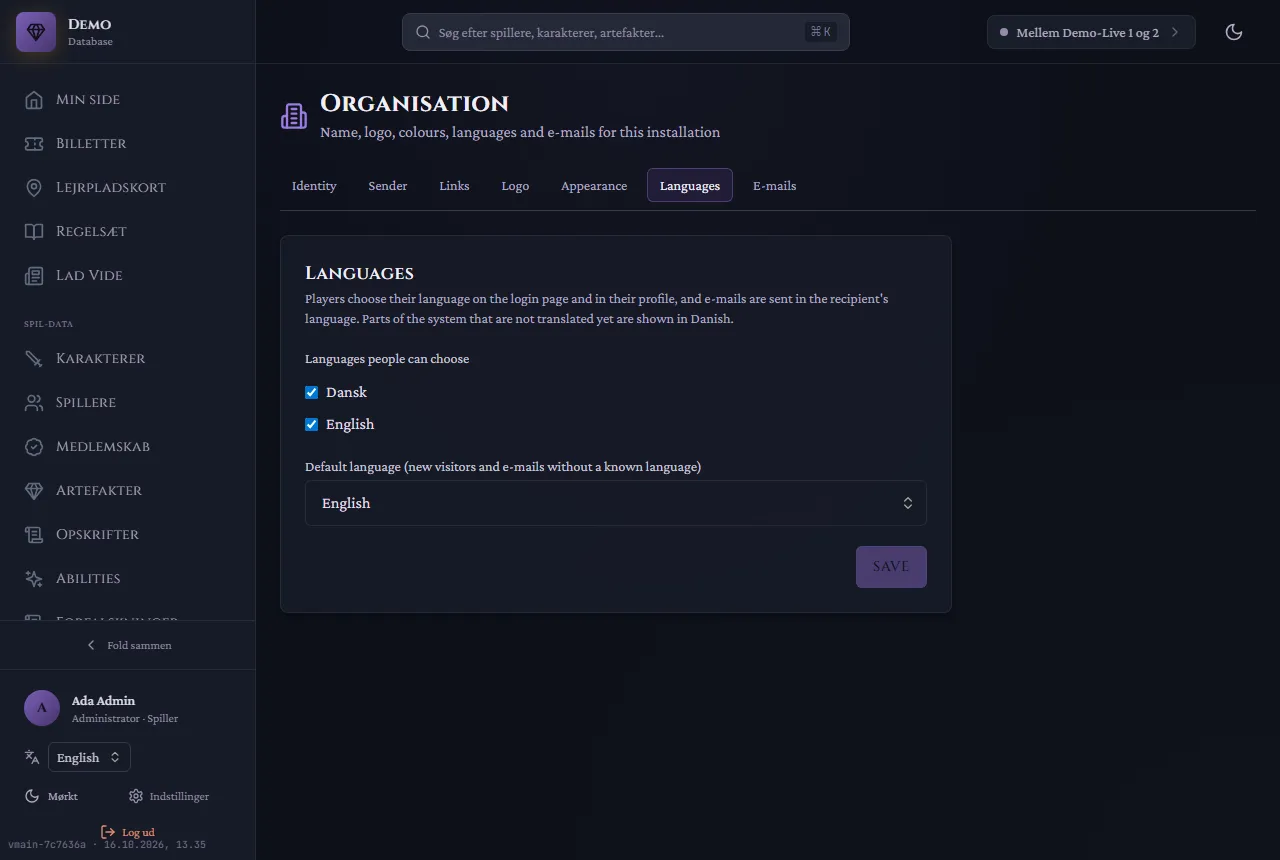Screen dimensions: 1280x860
Task: Click the Billetter ticket icon
Action: (34, 143)
